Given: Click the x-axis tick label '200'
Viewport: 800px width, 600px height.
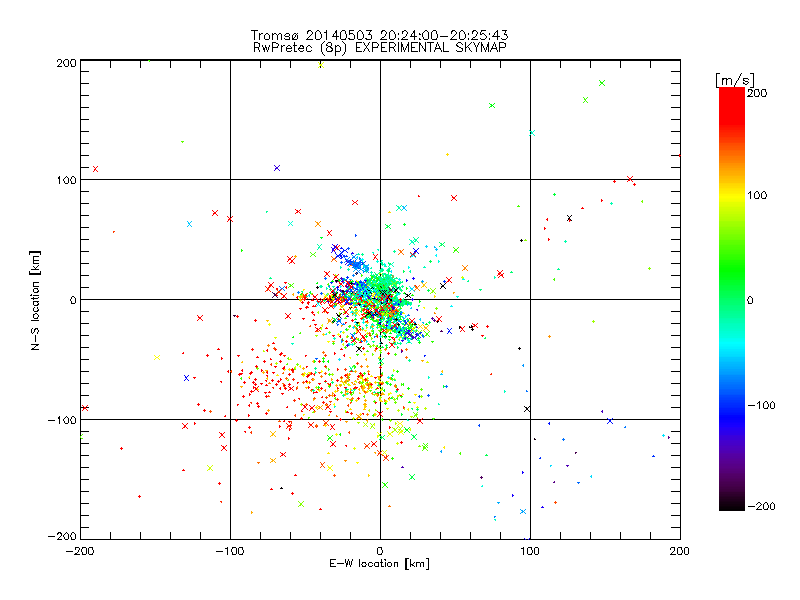Looking at the screenshot, I should [x=680, y=551].
